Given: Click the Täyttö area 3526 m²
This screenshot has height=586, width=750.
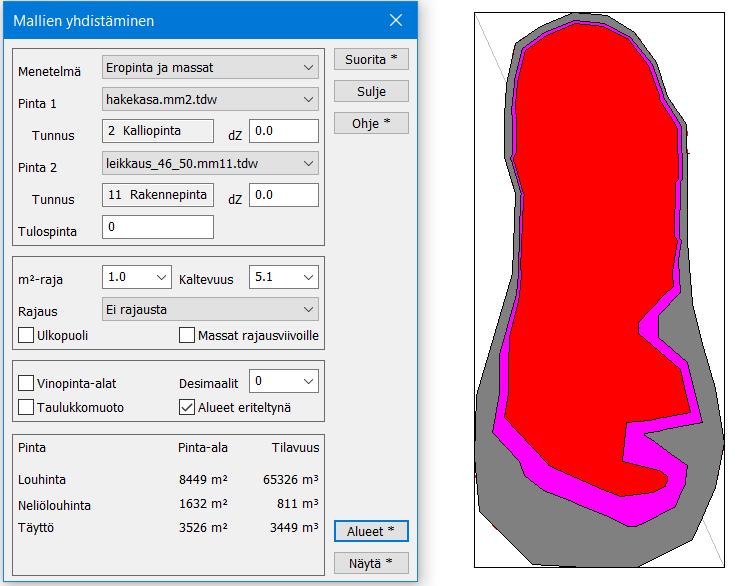Looking at the screenshot, I should (203, 528).
